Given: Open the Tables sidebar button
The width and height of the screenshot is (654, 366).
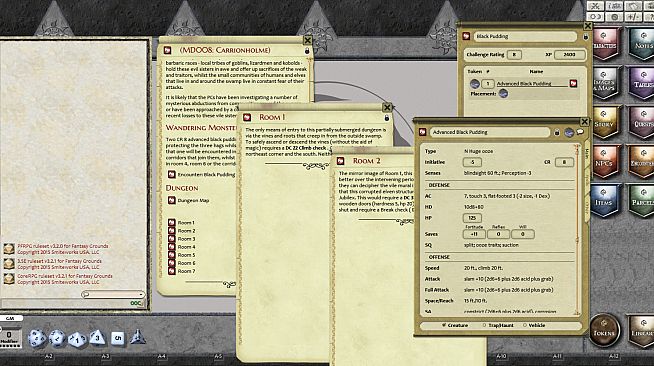Looking at the screenshot, I should [642, 83].
